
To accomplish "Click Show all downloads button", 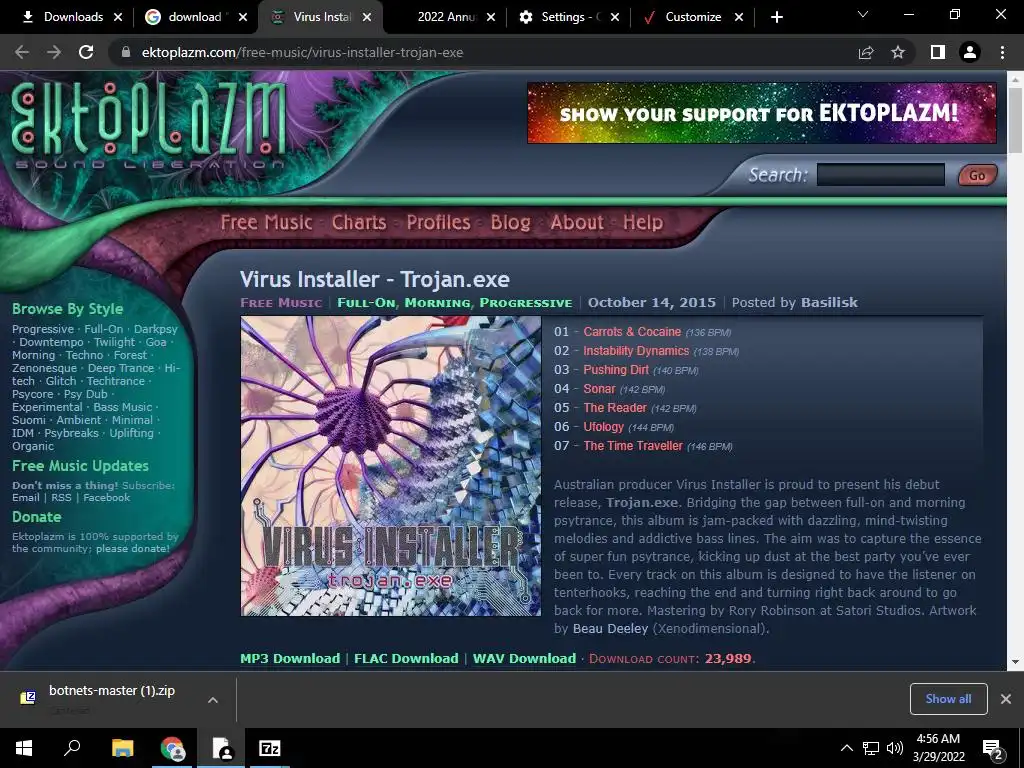I will (948, 699).
